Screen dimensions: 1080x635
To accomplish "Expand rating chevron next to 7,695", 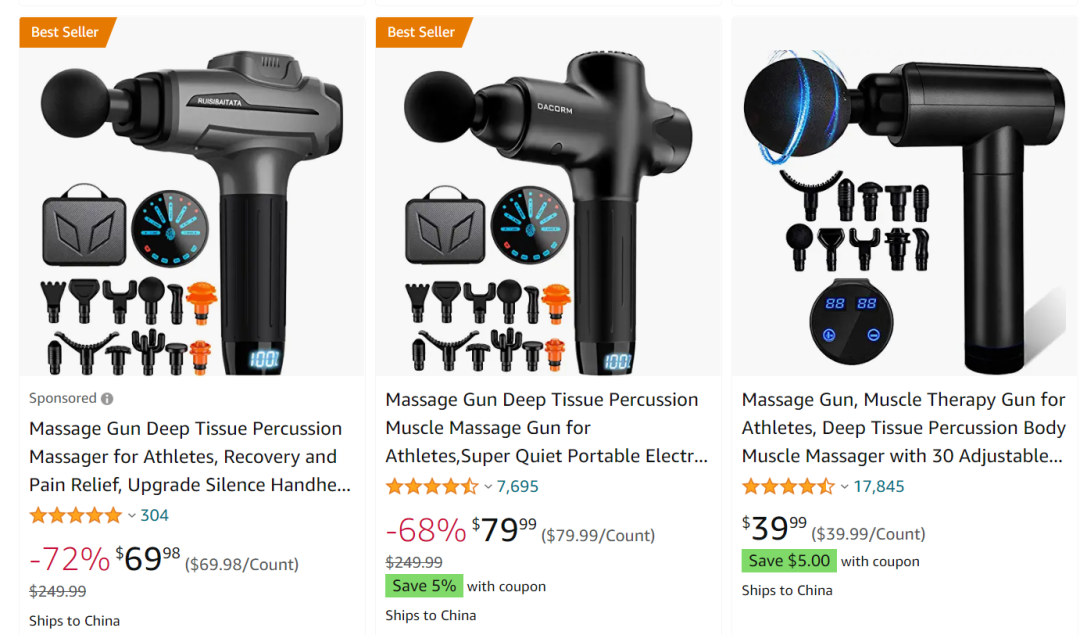I will point(488,487).
